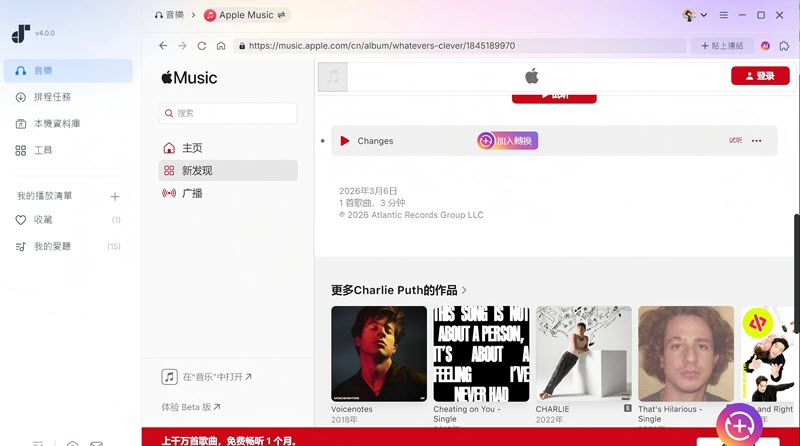Open 收藏 favorites list
Viewport: 800px width, 446px height.
point(68,220)
